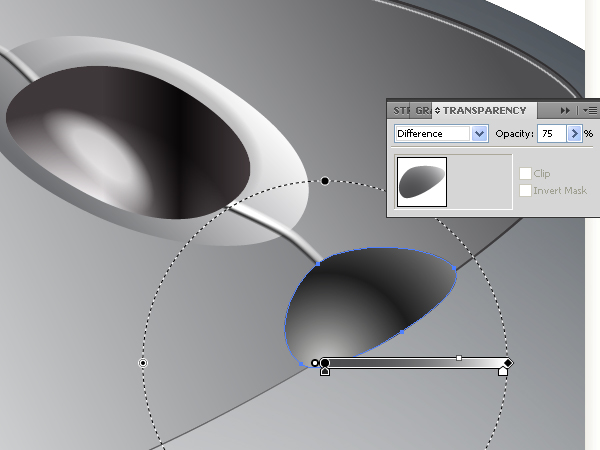Click the radial gradient top circle handle
Viewport: 600px width, 450px height.
(324, 181)
